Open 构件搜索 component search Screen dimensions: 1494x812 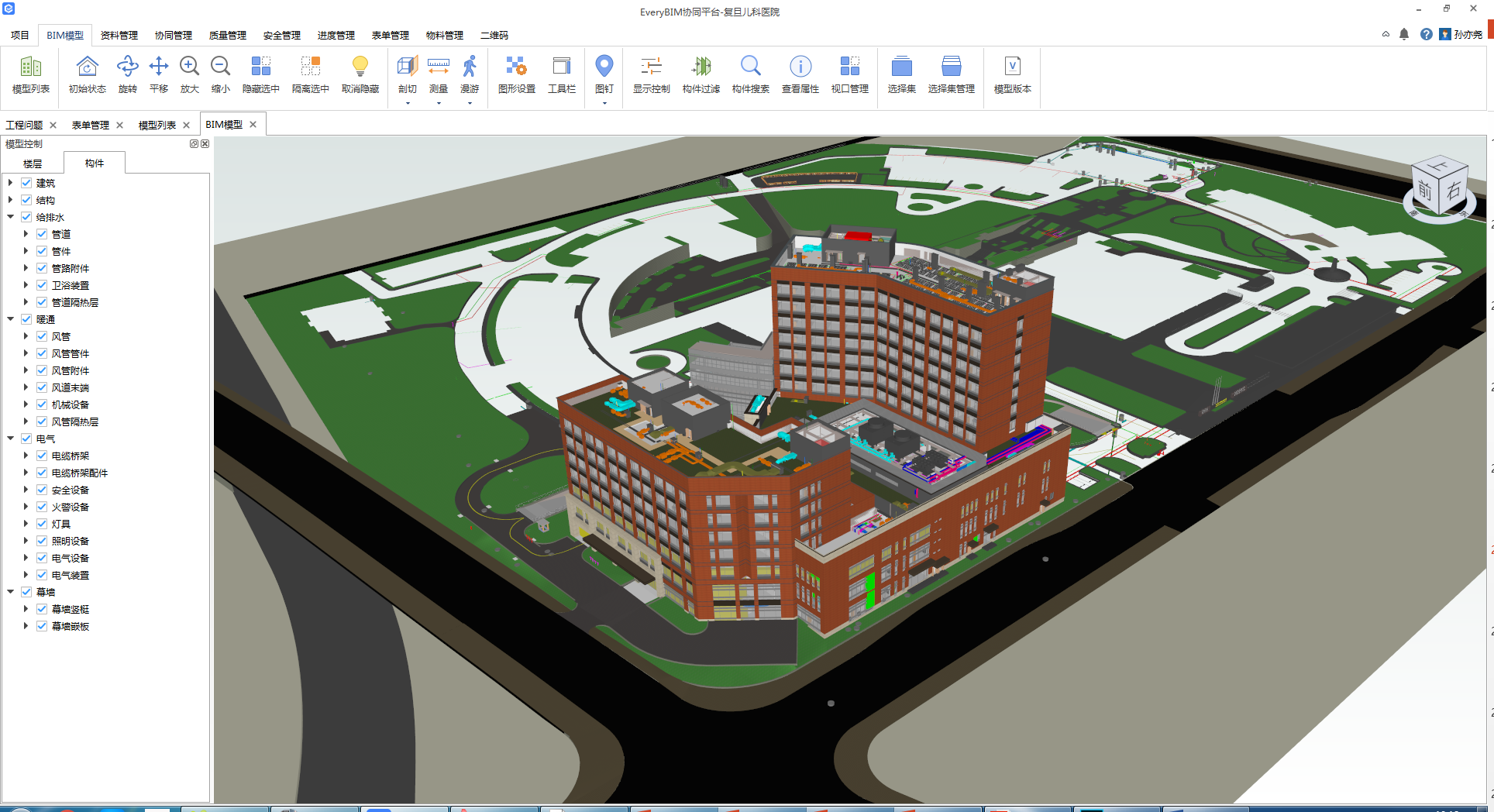pos(751,74)
